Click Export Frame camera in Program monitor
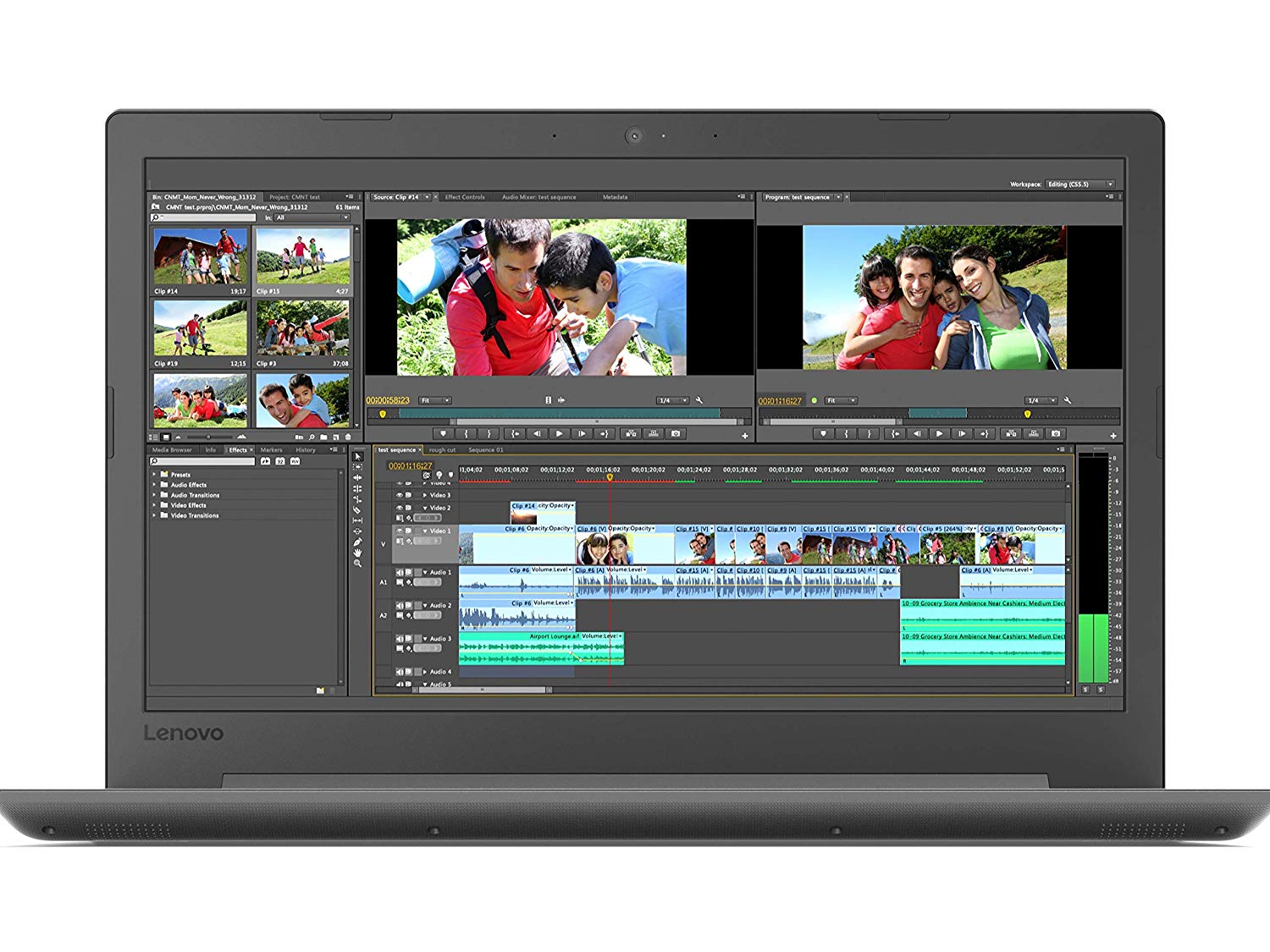The image size is (1270, 952). point(1056,433)
